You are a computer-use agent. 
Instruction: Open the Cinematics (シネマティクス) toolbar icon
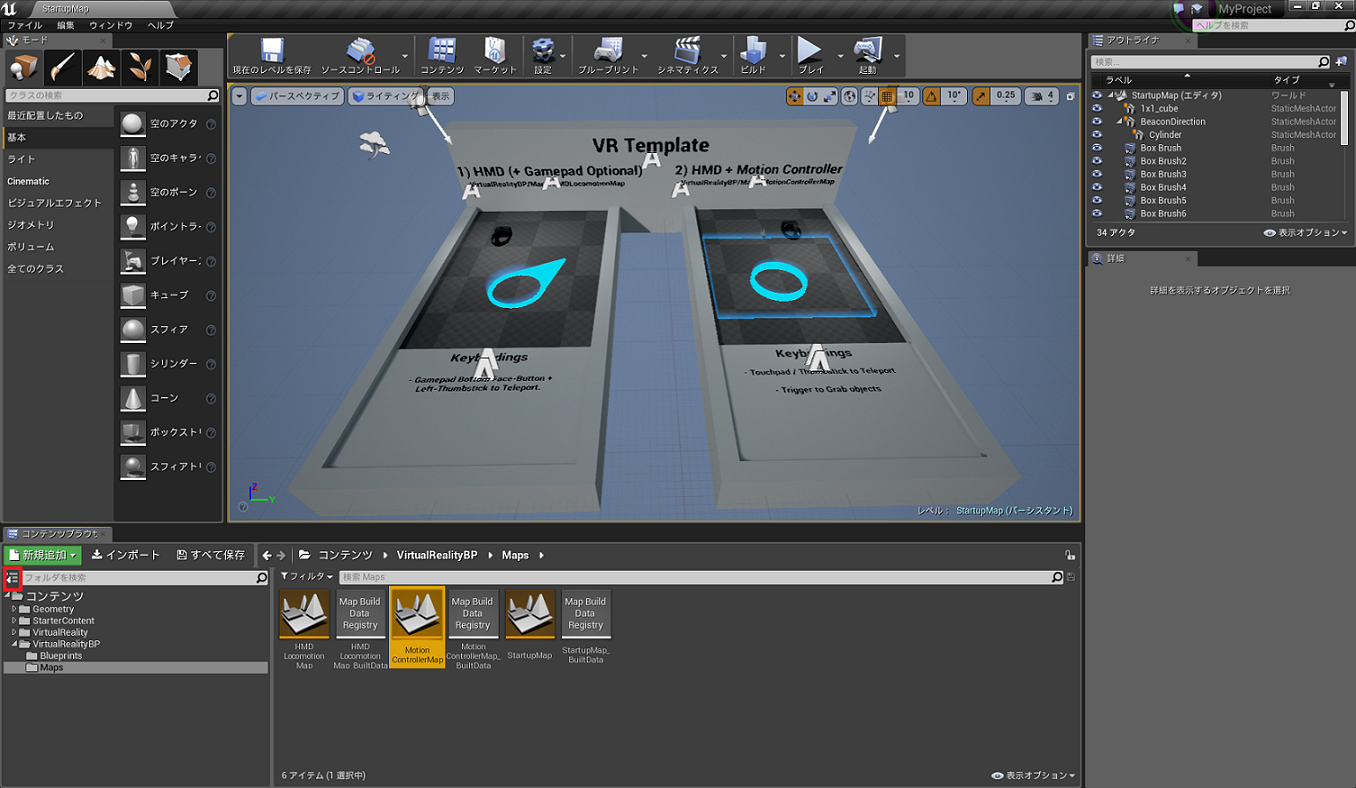(x=688, y=57)
